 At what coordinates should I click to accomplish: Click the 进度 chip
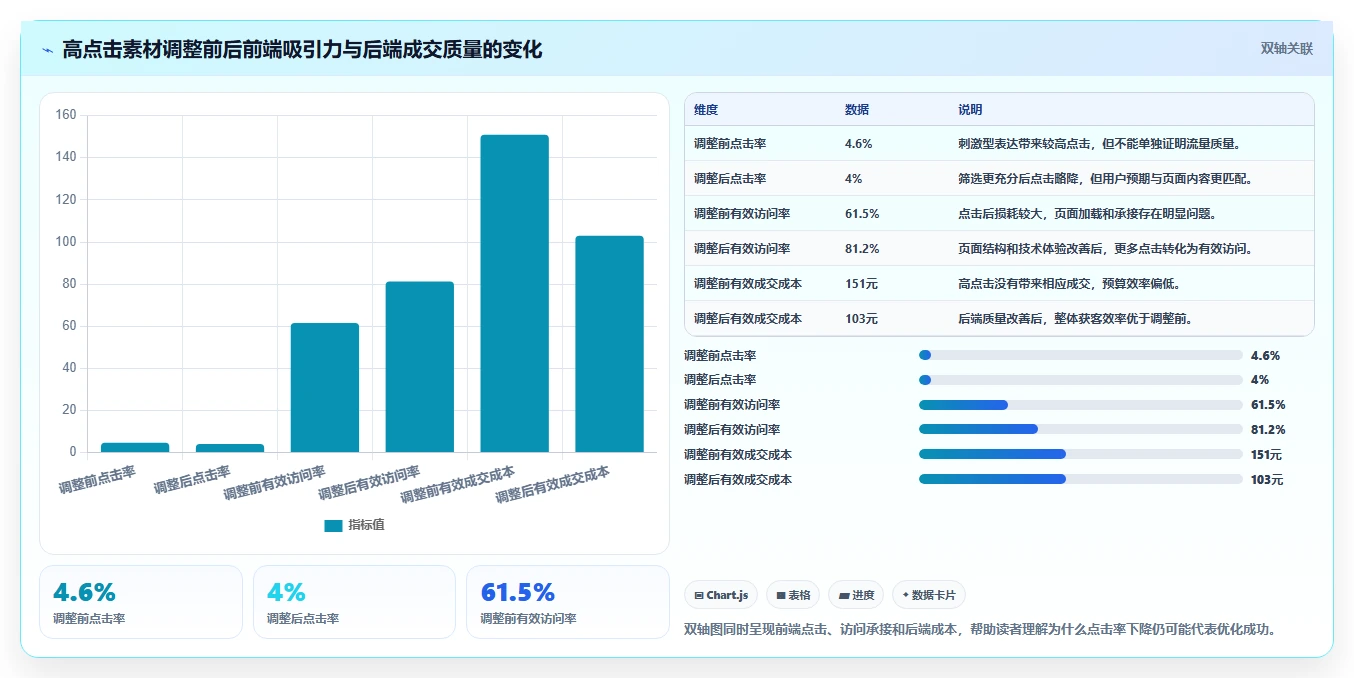pos(856,595)
